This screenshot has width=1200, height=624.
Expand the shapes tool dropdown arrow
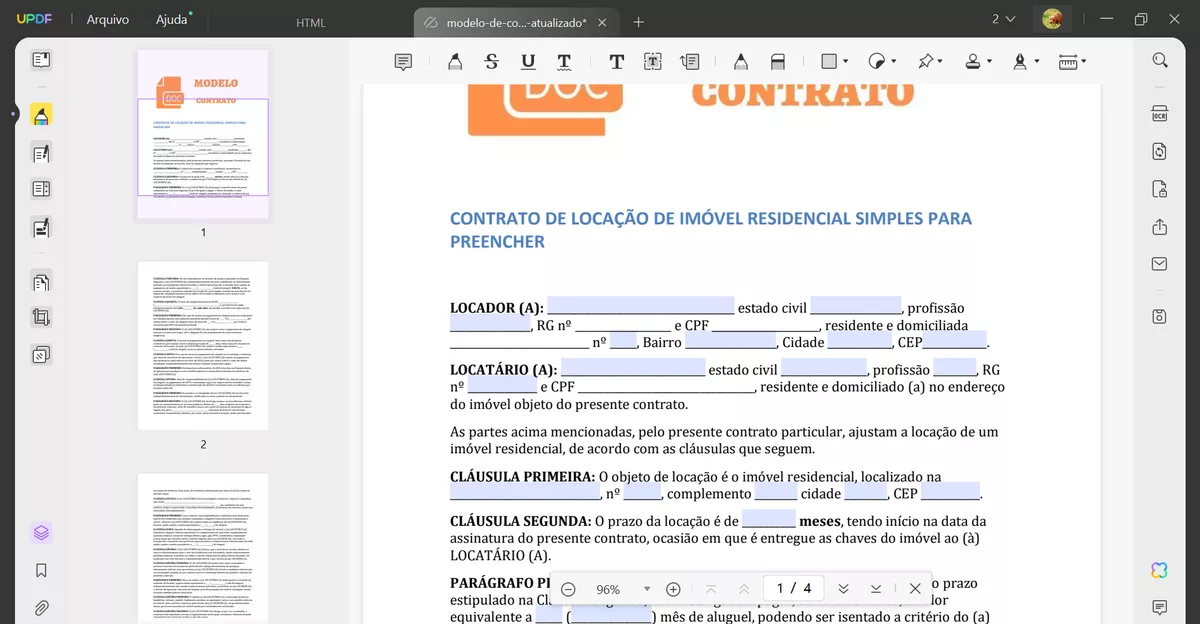(x=844, y=61)
